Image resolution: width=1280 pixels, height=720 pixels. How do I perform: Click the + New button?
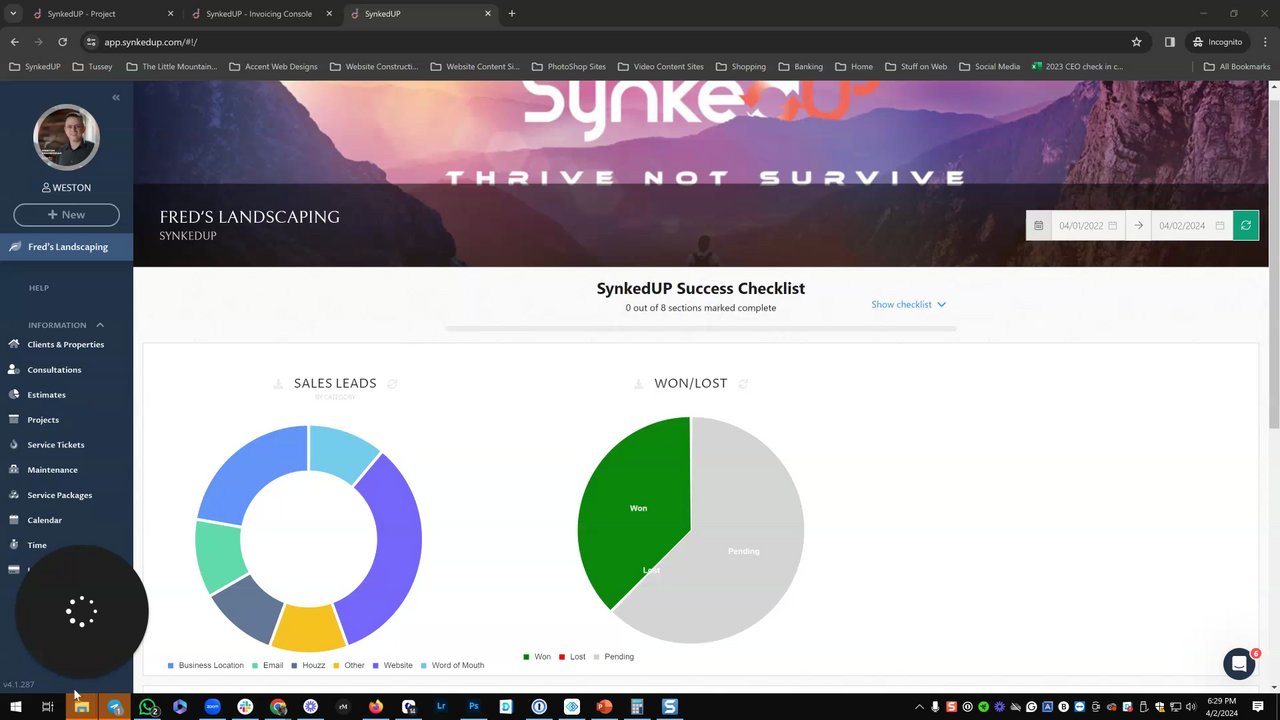pyautogui.click(x=66, y=215)
